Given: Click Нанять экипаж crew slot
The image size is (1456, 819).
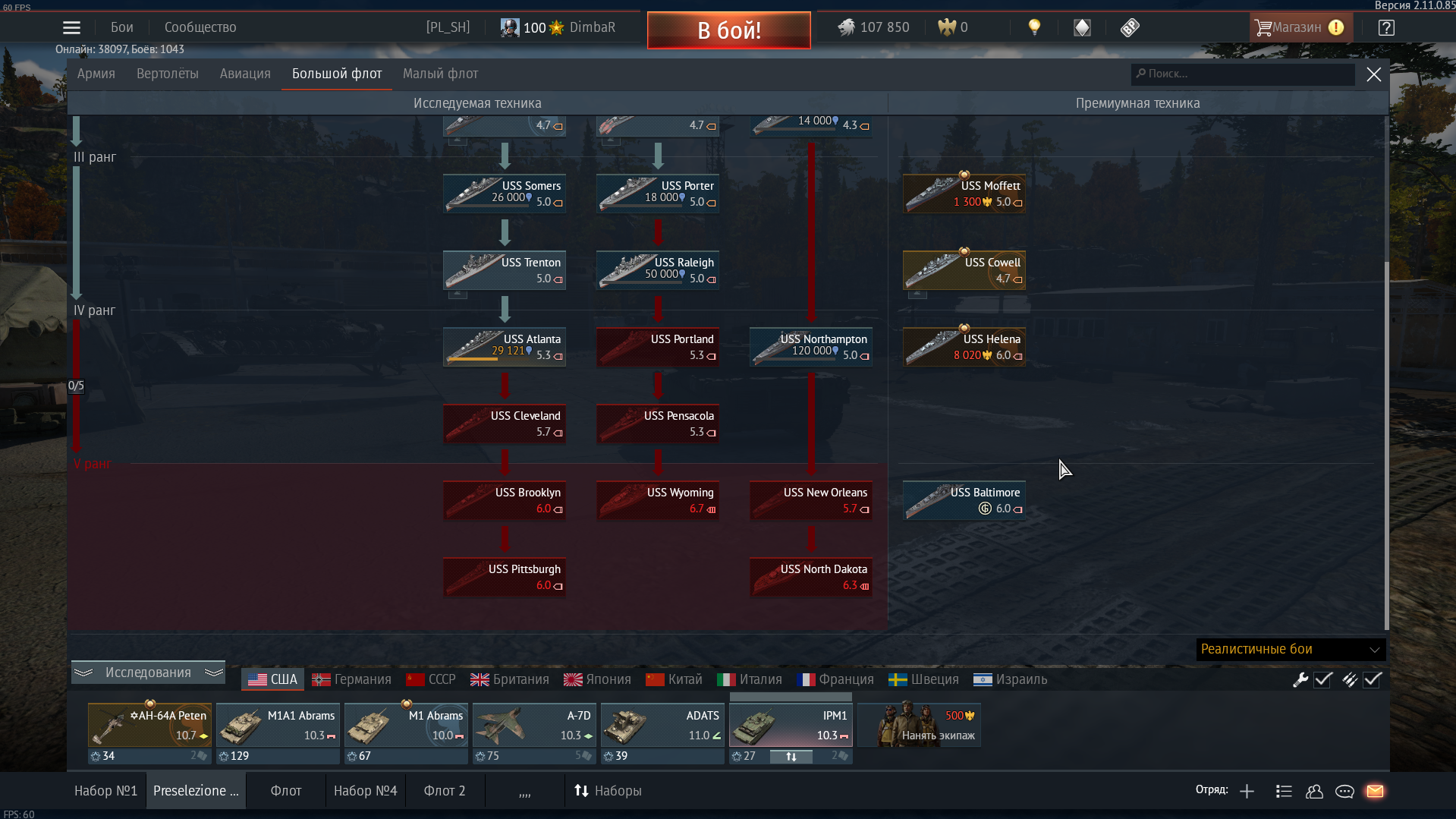Looking at the screenshot, I should [x=919, y=726].
